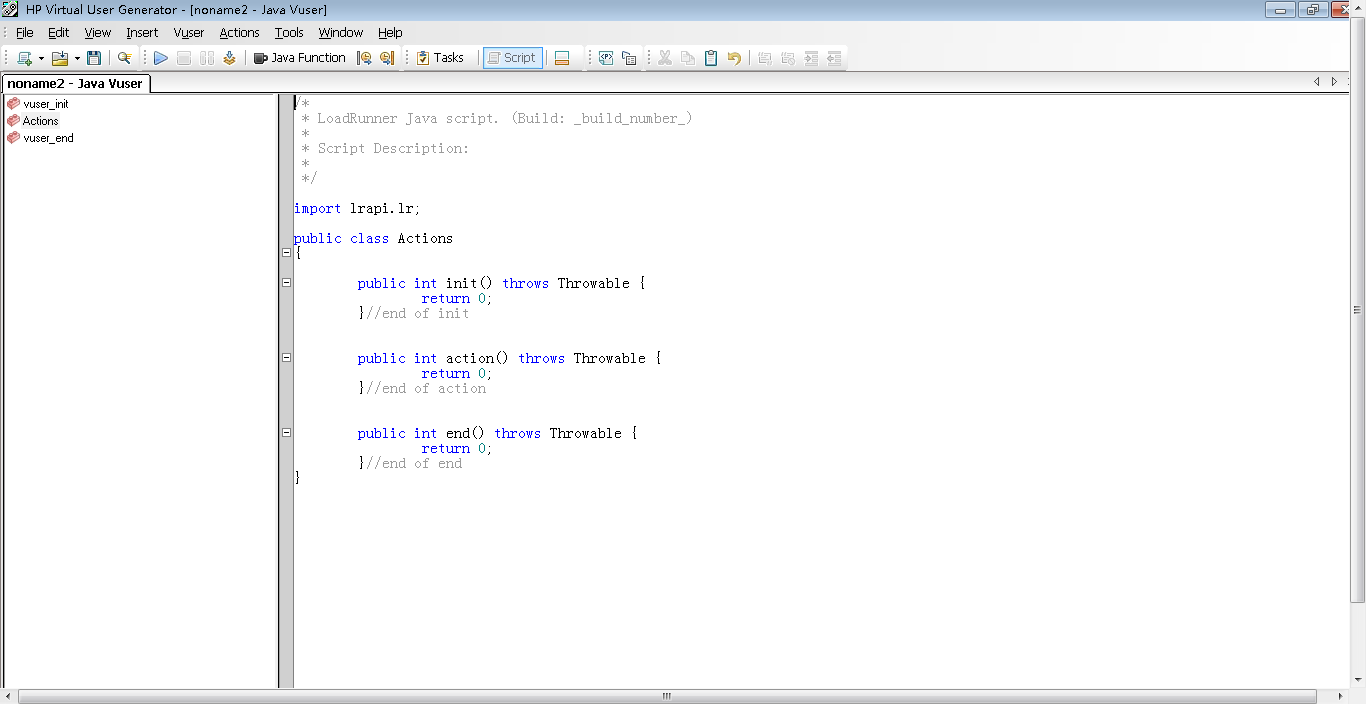Click the vuser_end red icon
1366x704 pixels.
(13, 138)
